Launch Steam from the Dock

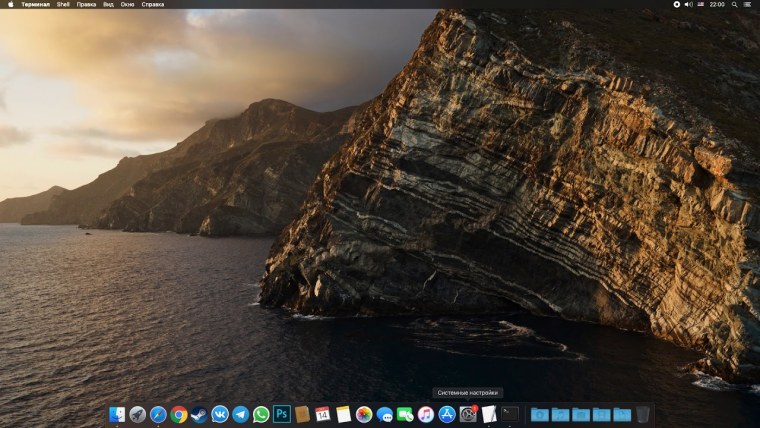(199, 414)
